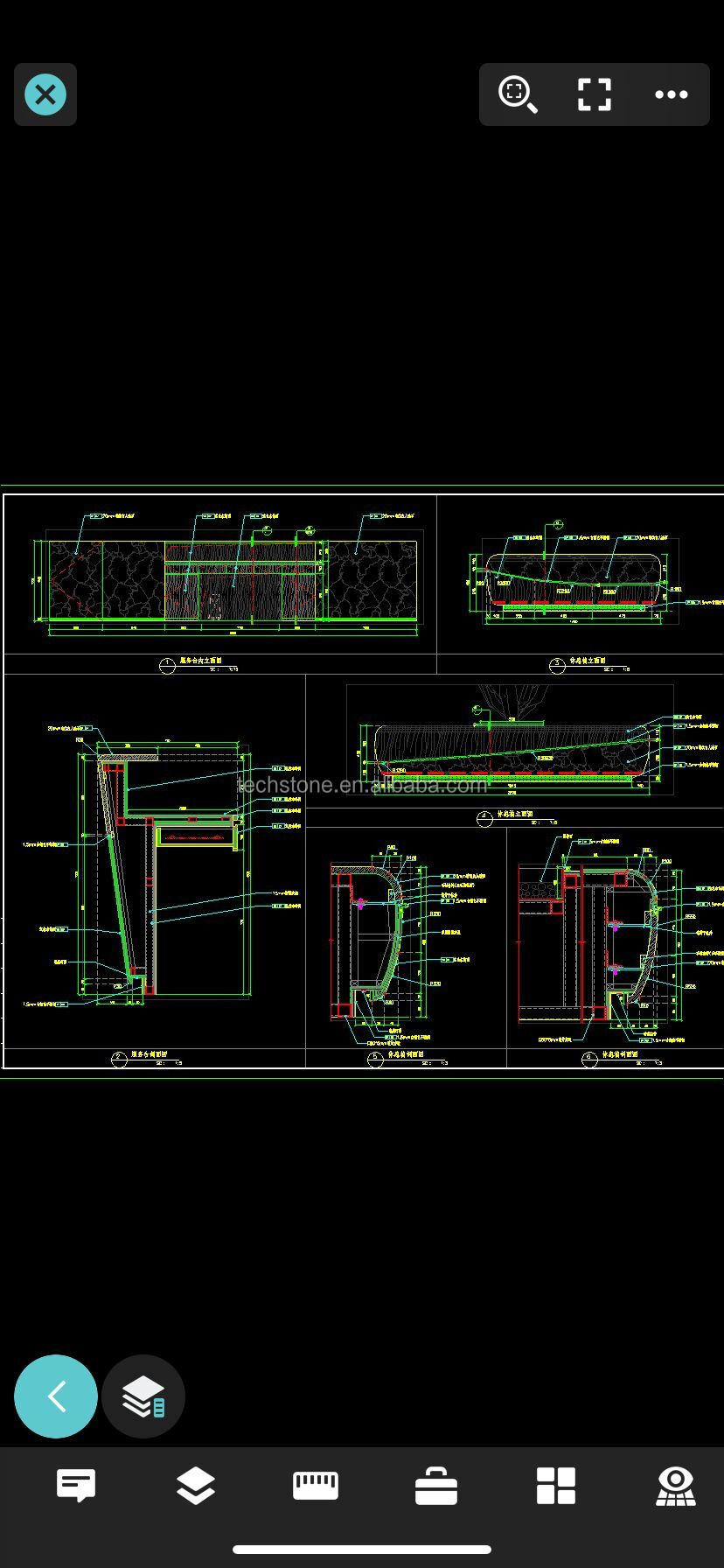Open the layout grid view switcher

(556, 1486)
